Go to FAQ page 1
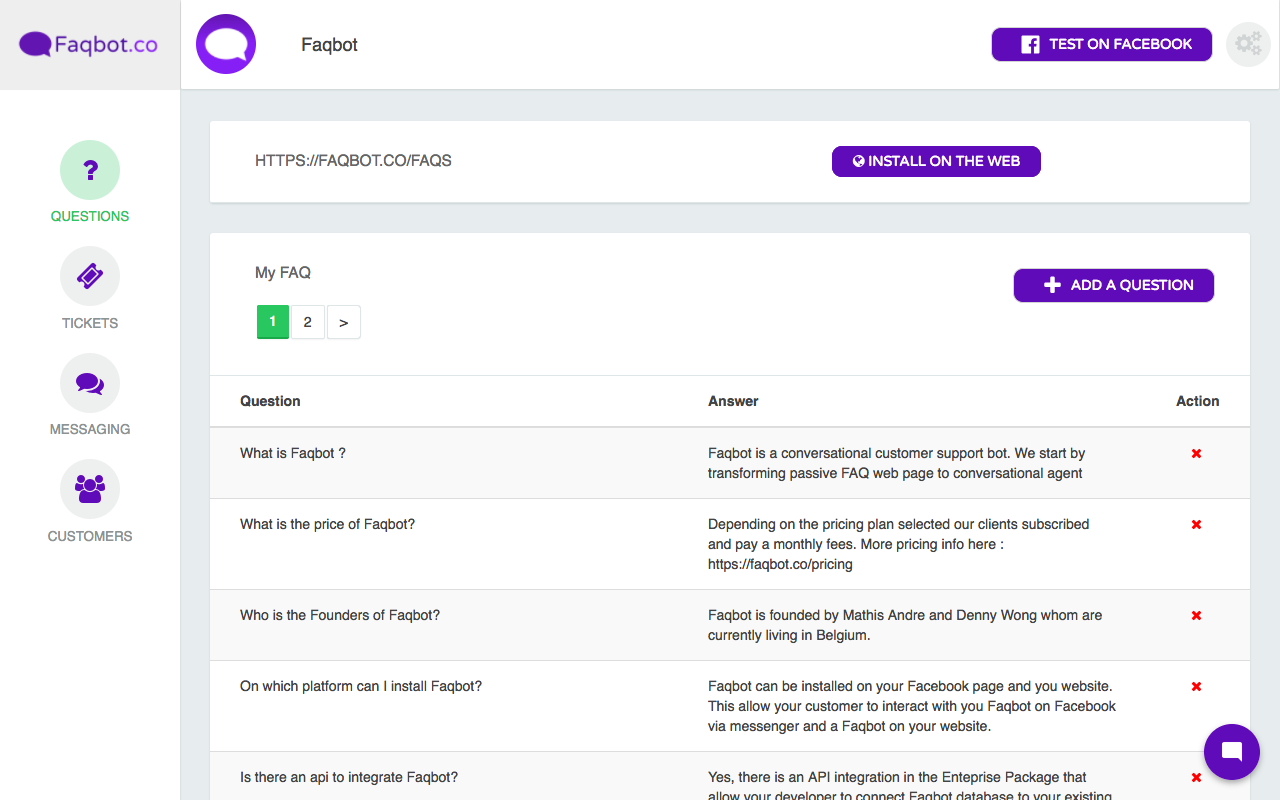 273,322
